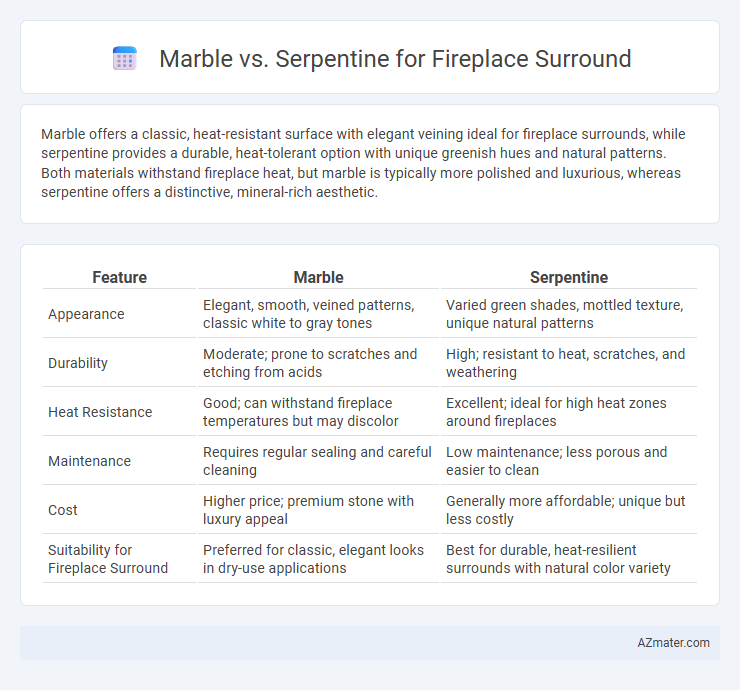Select the Appearance row label
Viewport: 740px width, 690px height.
point(86,314)
